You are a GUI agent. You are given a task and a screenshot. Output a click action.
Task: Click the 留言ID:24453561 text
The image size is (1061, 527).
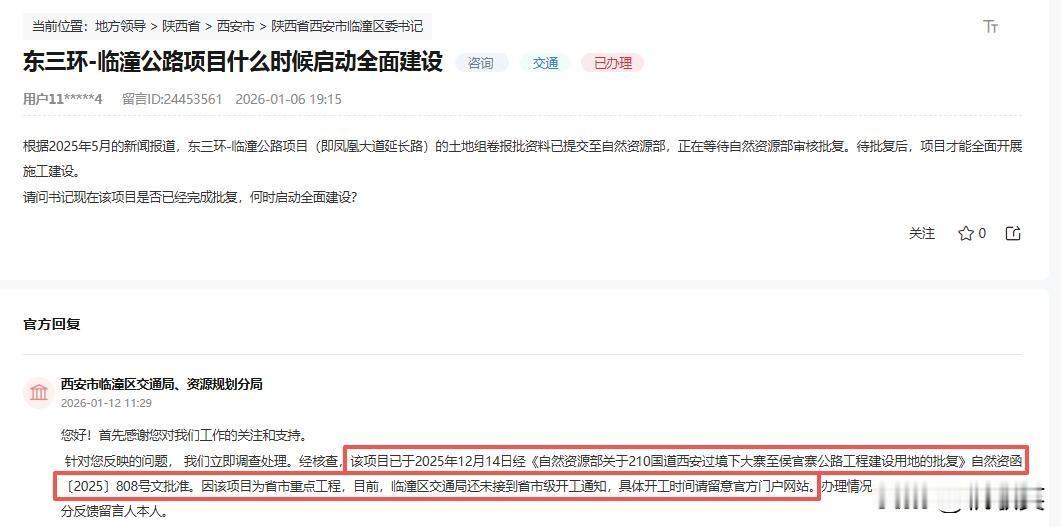point(172,99)
